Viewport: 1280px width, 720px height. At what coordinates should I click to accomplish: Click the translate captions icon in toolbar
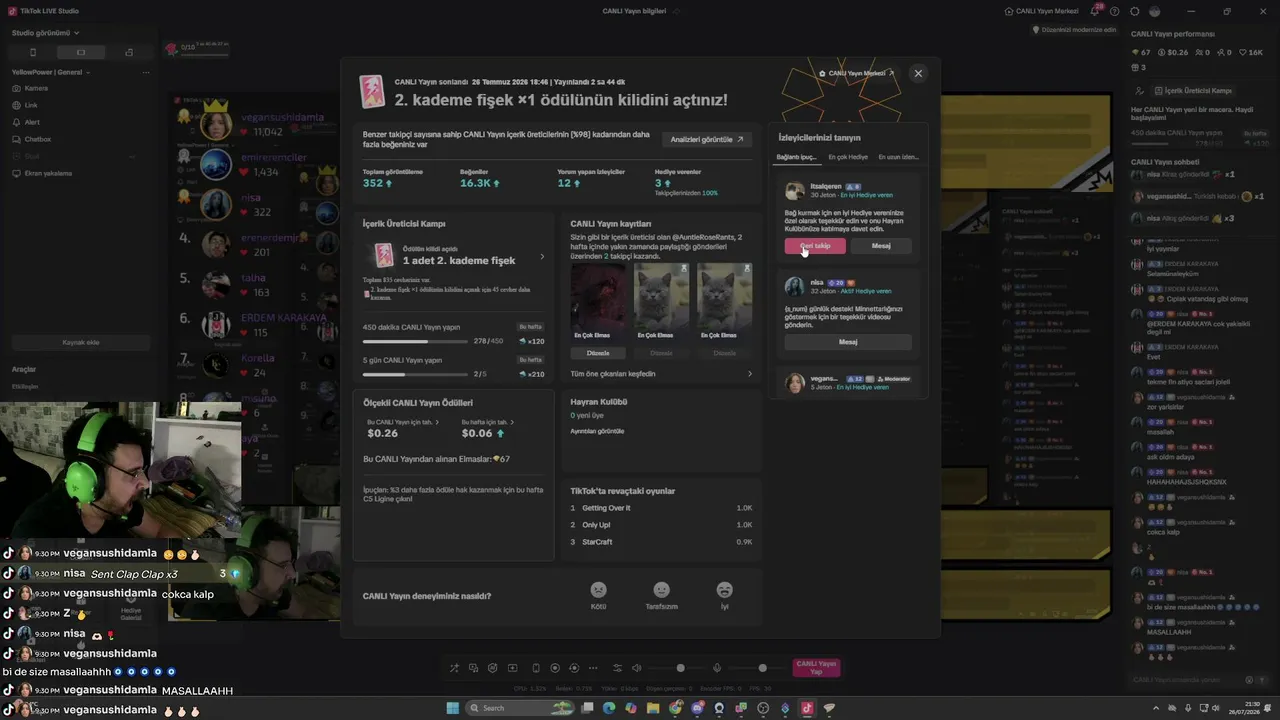coord(474,668)
